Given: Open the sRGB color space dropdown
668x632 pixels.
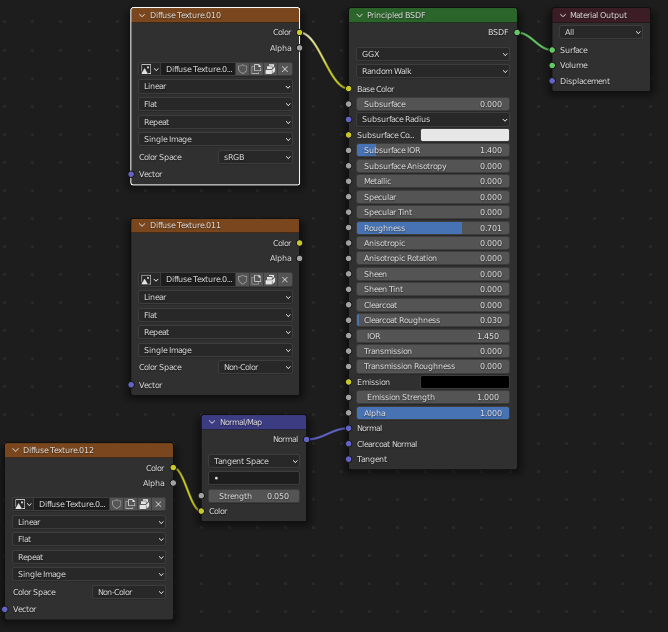Looking at the screenshot, I should click(x=256, y=157).
